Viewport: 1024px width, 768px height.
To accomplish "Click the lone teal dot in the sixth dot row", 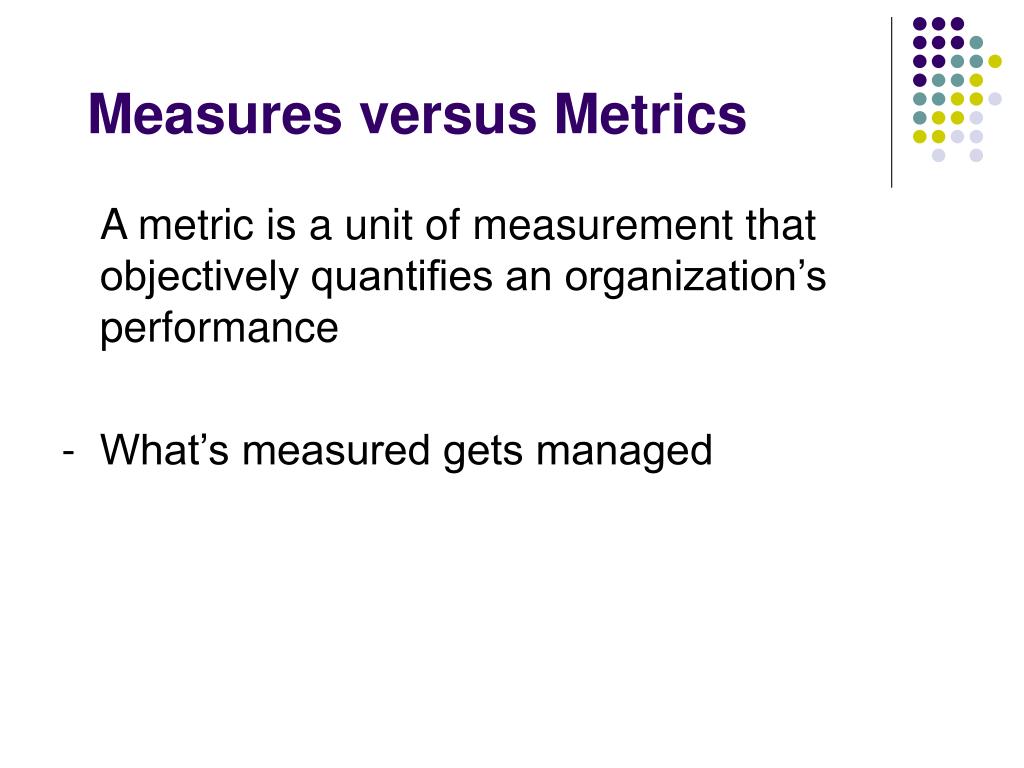I will coord(920,118).
